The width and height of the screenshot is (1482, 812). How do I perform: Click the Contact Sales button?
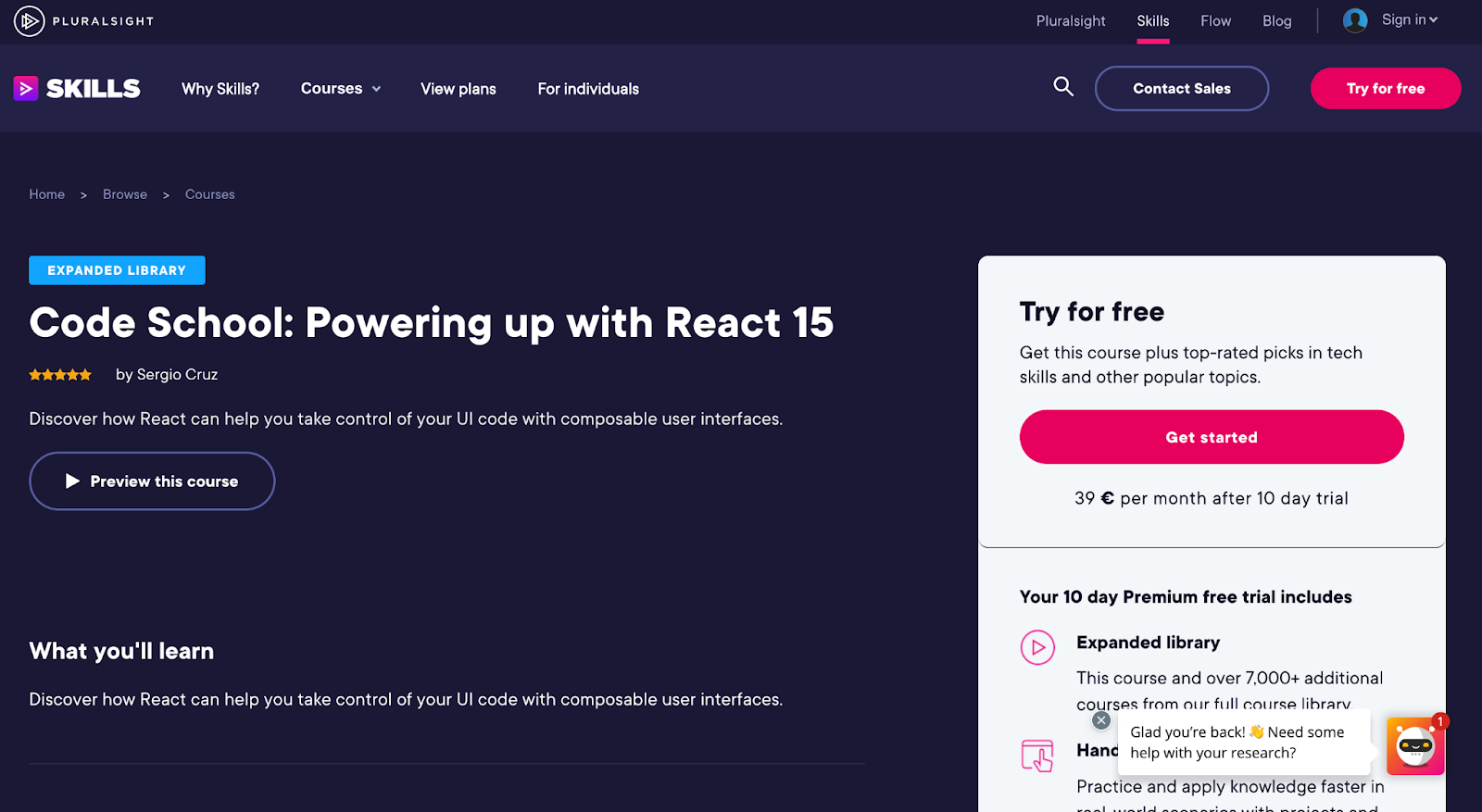(1182, 89)
